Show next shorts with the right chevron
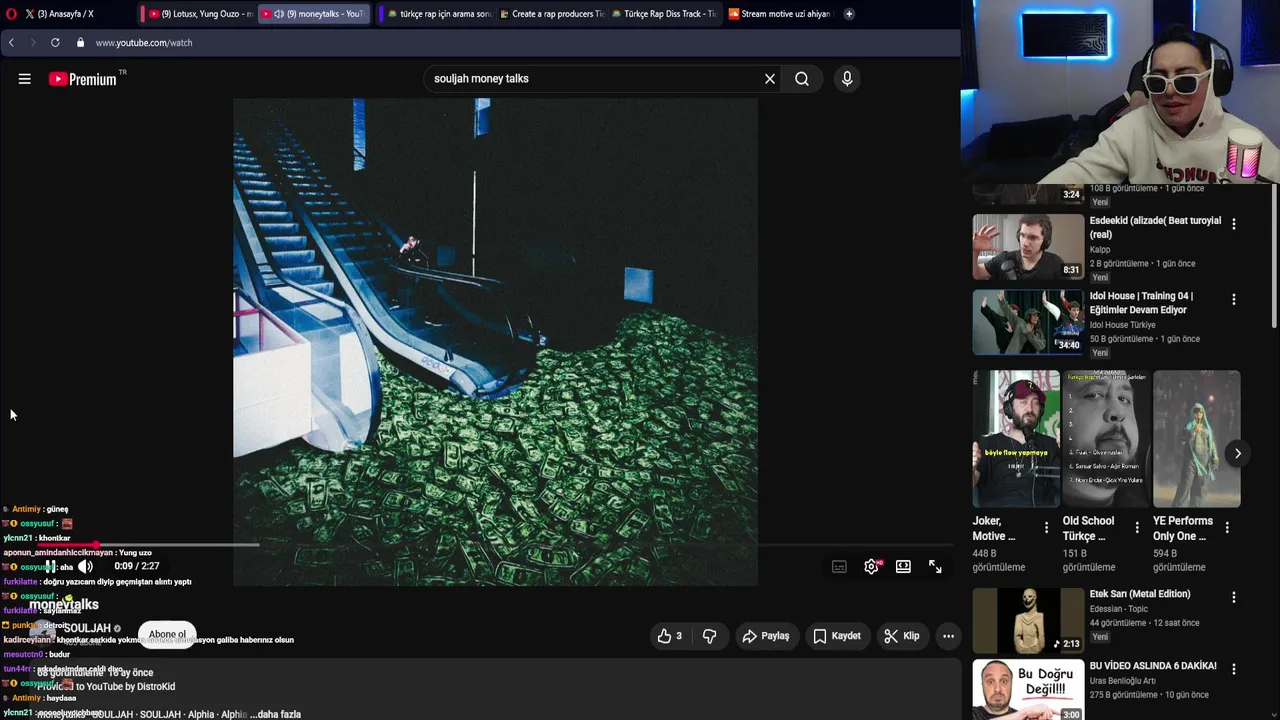 [1237, 453]
